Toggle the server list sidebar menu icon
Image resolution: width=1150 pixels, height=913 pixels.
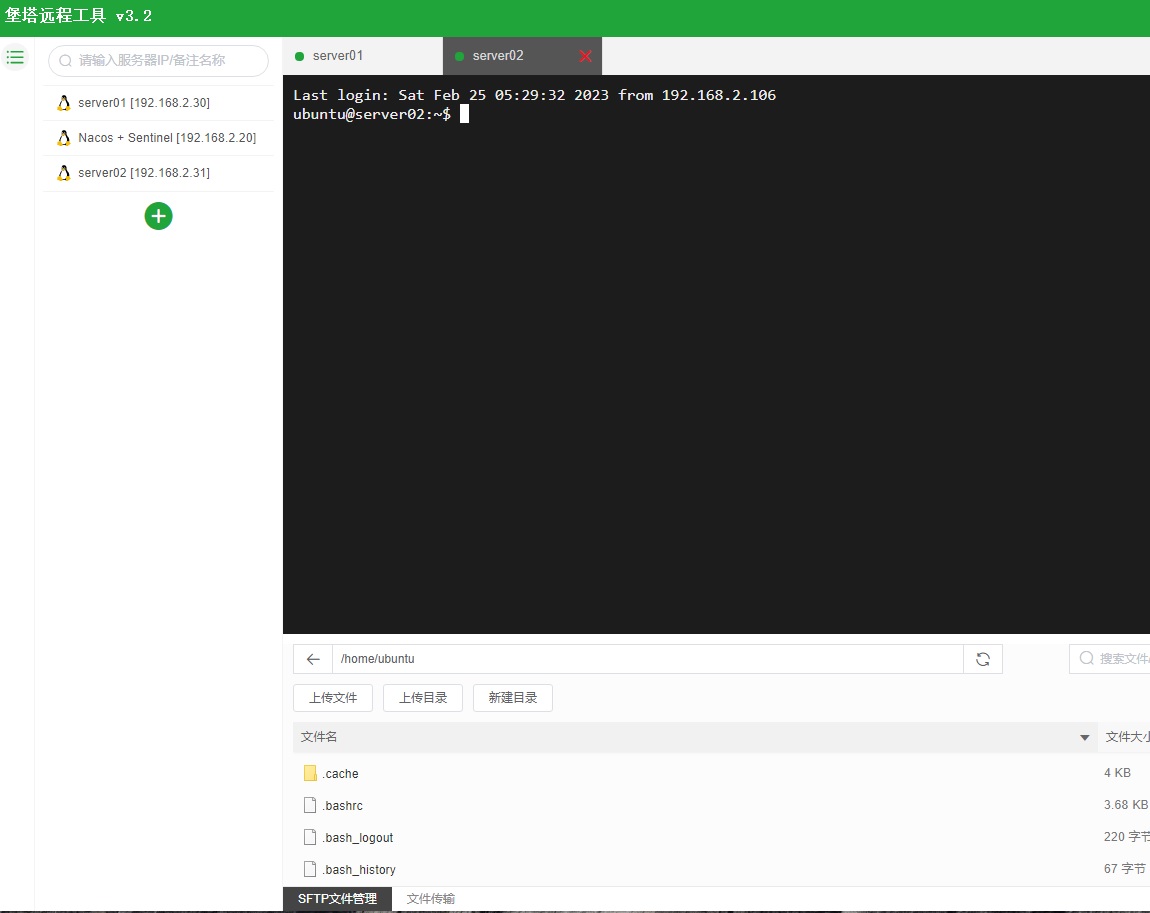(x=15, y=58)
